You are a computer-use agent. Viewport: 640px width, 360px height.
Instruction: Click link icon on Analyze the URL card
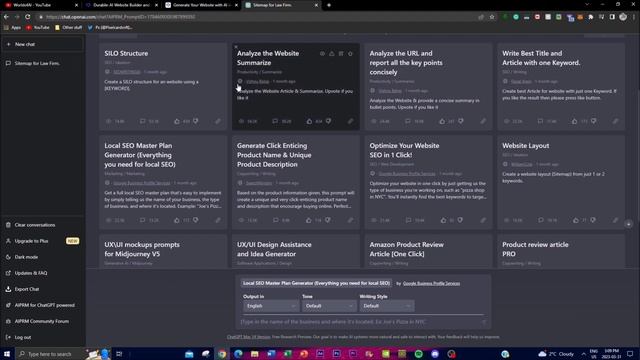tap(483, 121)
